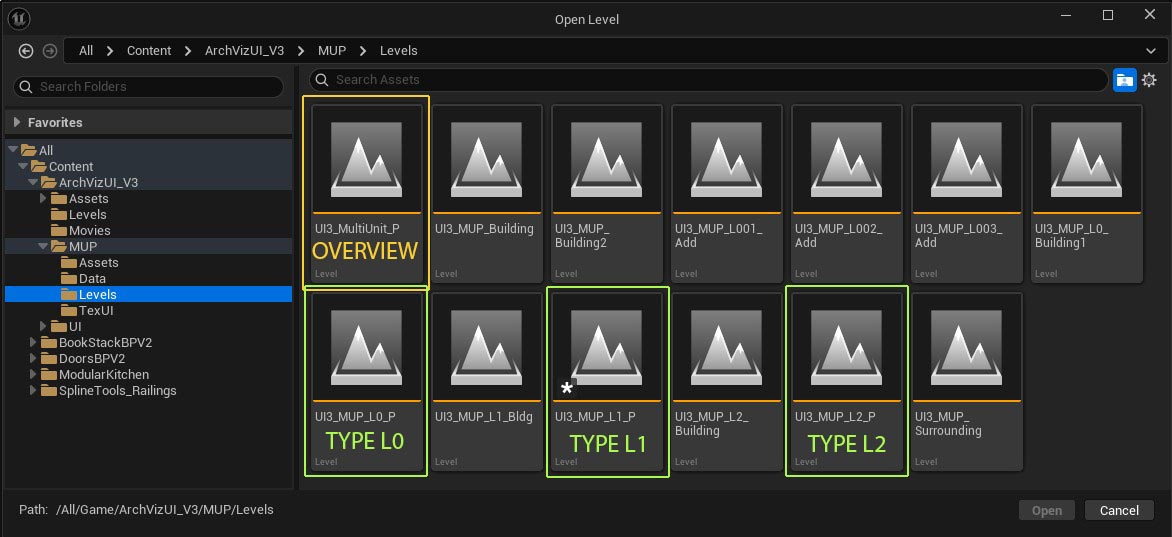
Task: Select Assets folder under MUP
Action: coord(148,263)
